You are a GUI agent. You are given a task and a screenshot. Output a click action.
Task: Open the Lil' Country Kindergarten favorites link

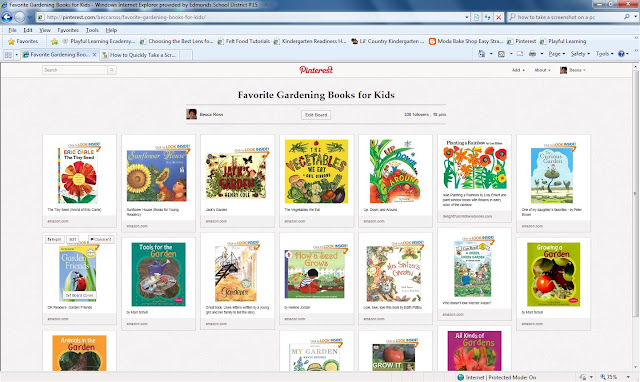pos(388,41)
